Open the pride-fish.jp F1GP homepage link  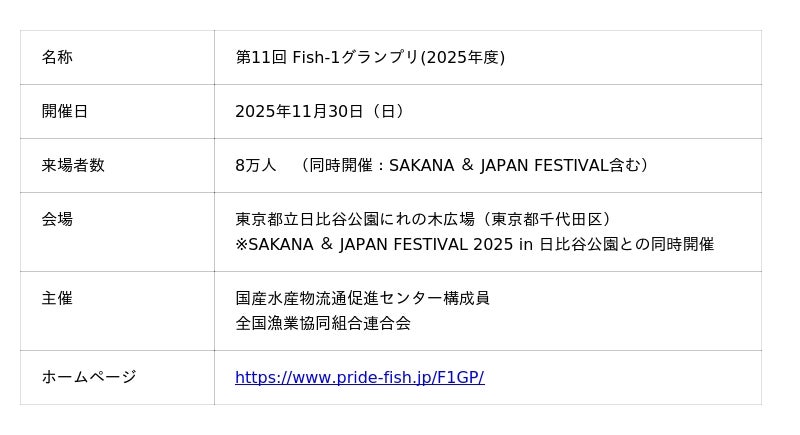[x=359, y=377]
